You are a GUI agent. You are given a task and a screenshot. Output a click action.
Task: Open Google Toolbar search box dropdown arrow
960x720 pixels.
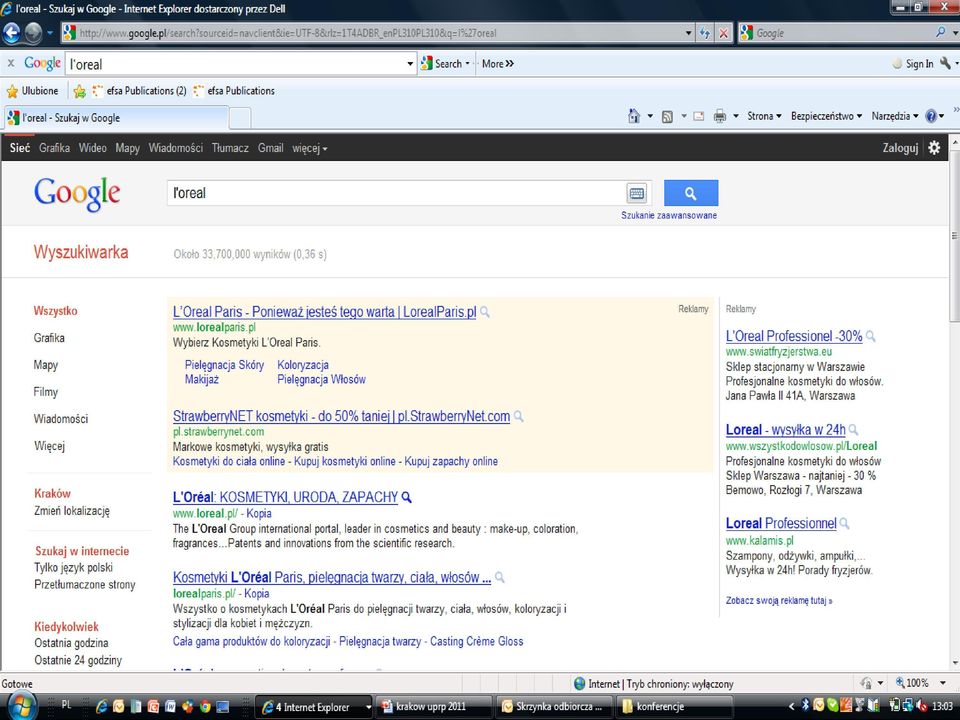[410, 64]
